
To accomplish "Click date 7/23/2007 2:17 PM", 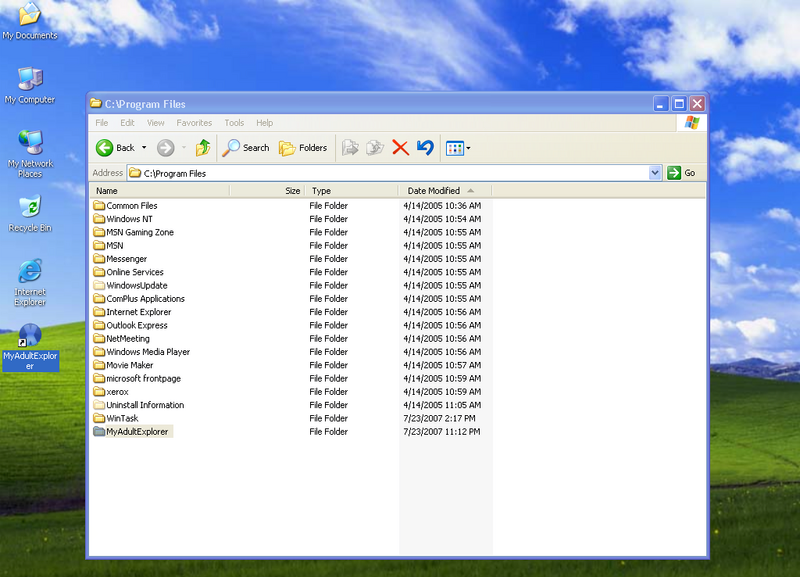I will 439,418.
